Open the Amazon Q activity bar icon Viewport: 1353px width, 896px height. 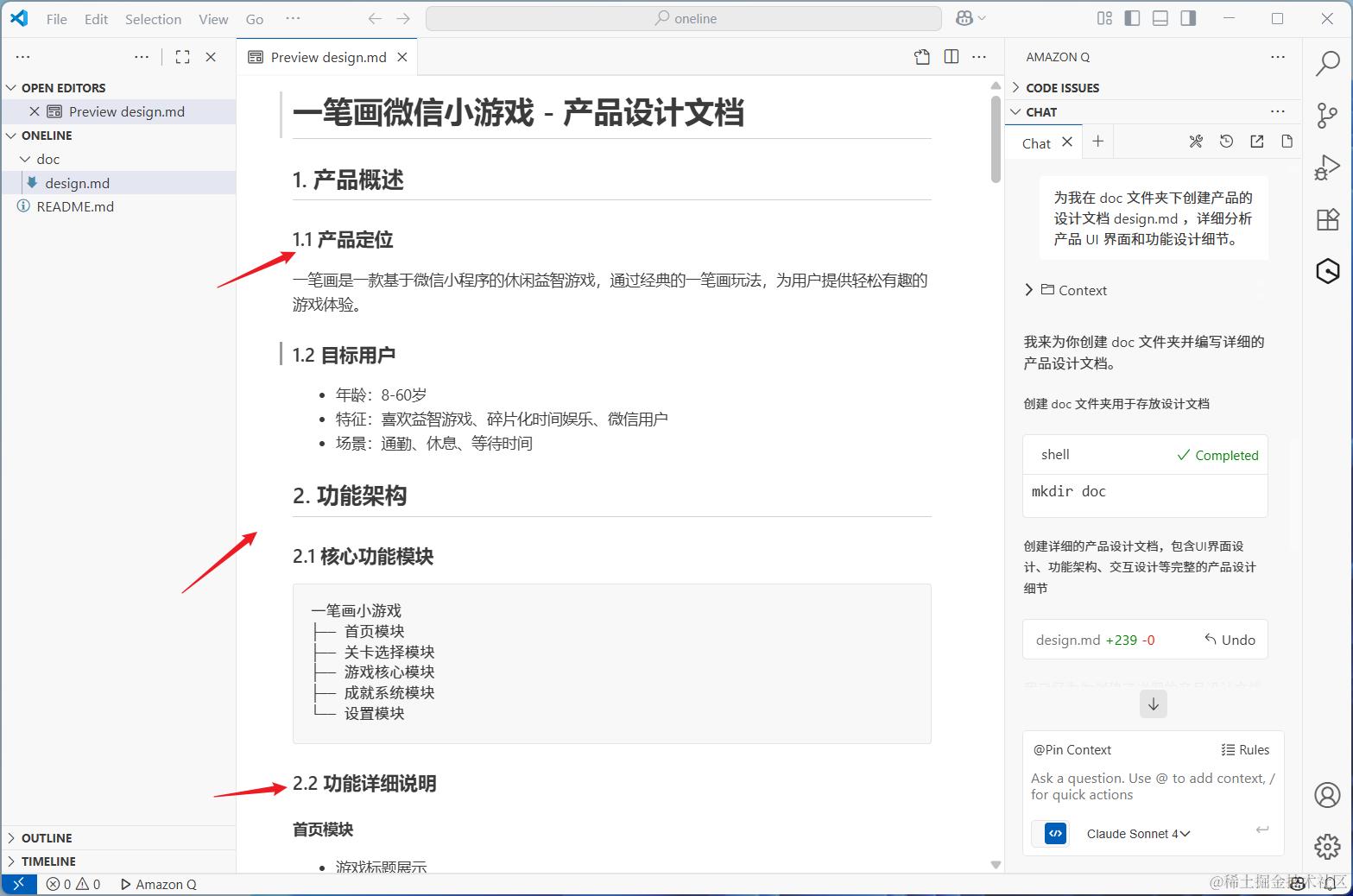tap(1327, 271)
